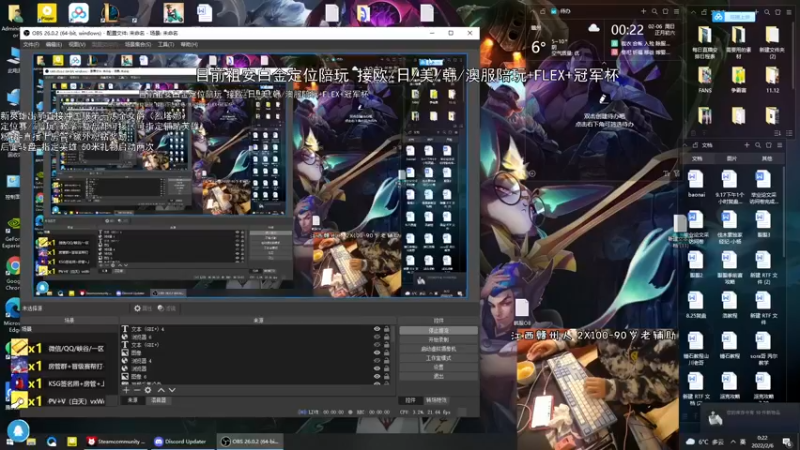
Task: Open the FANS folder on the desktop
Action: [x=705, y=80]
